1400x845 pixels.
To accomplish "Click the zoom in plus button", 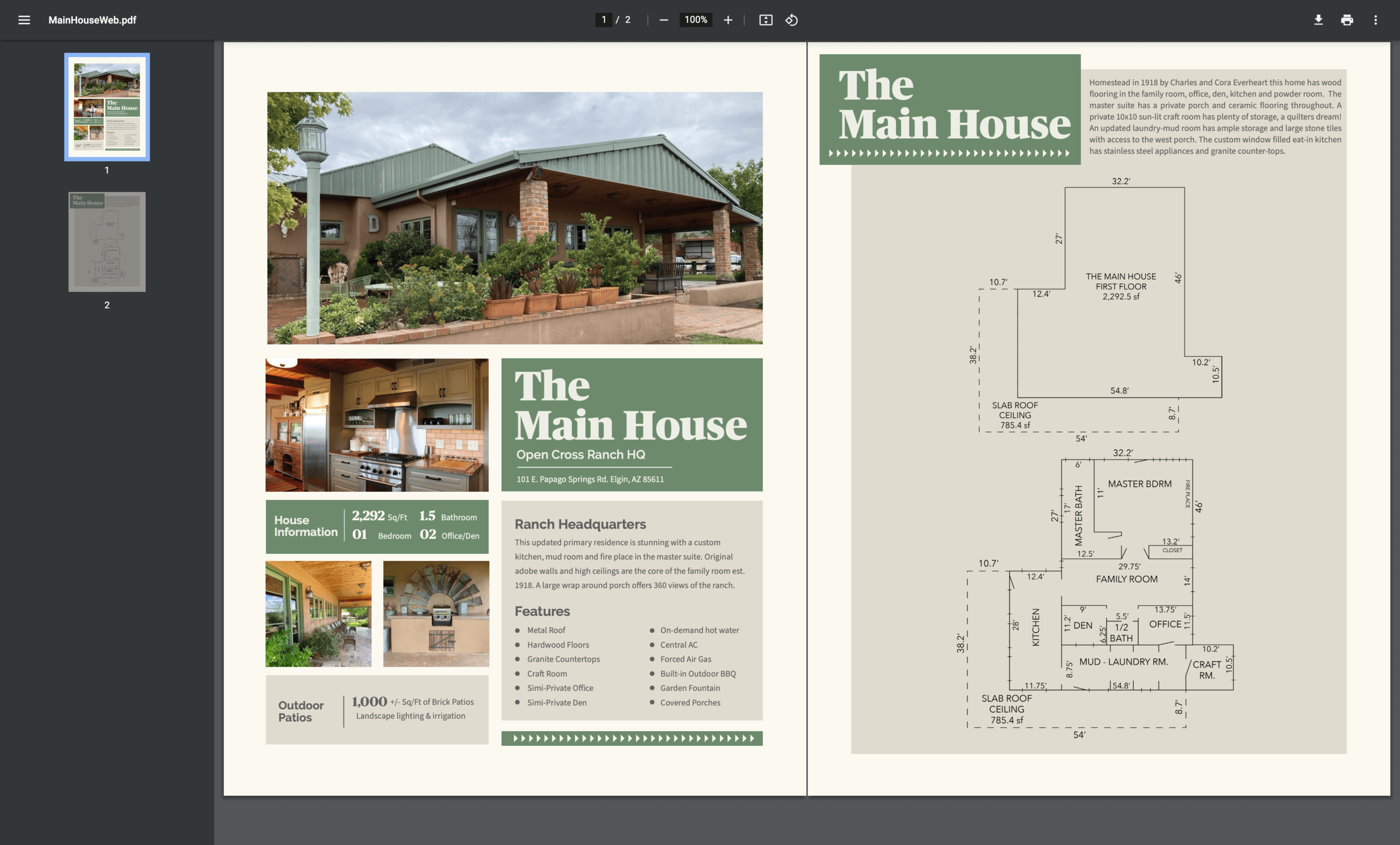I will [728, 20].
